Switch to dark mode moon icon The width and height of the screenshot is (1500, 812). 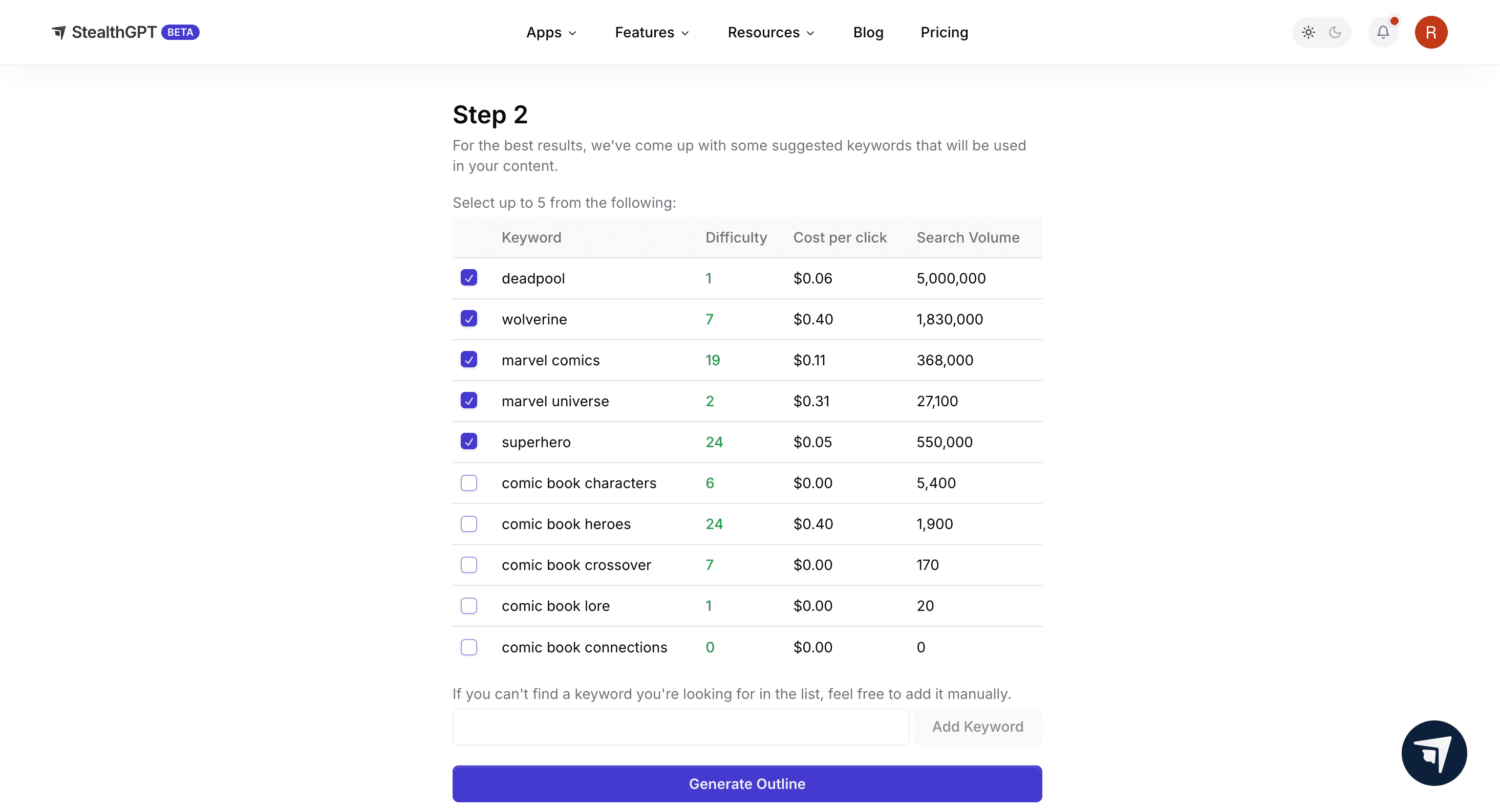pyautogui.click(x=1335, y=32)
